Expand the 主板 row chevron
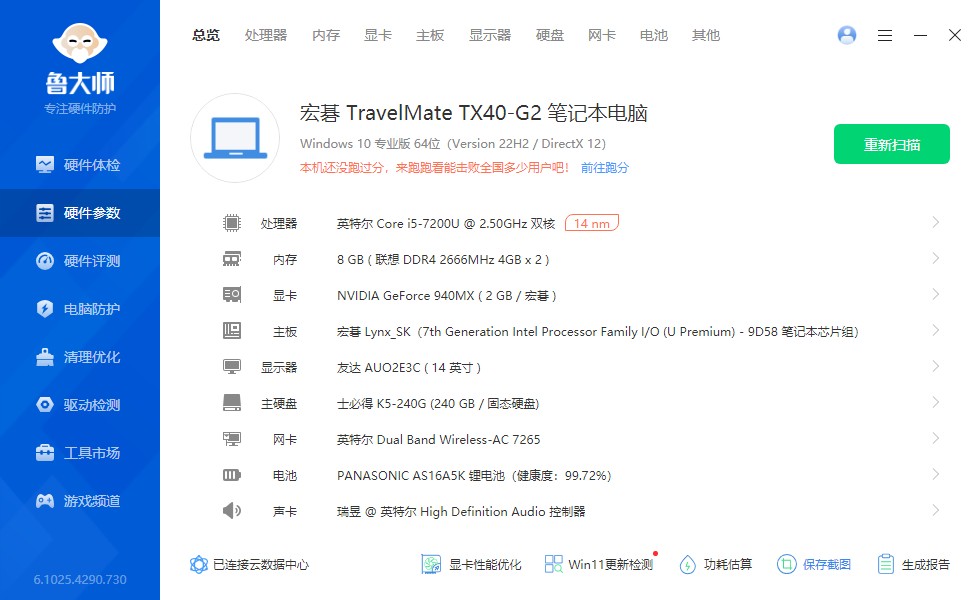Image resolution: width=980 pixels, height=600 pixels. [x=936, y=330]
